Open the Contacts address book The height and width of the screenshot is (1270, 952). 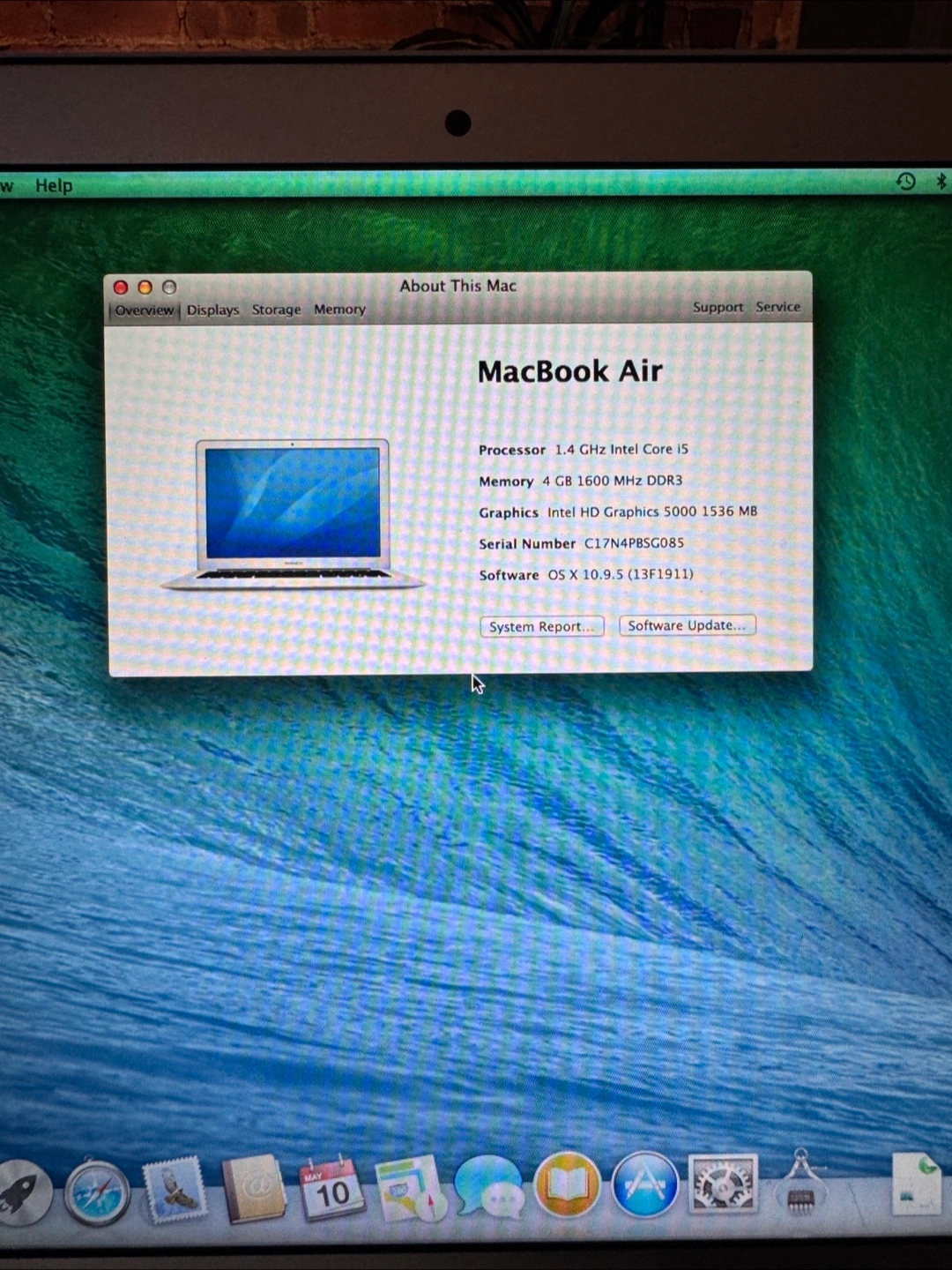click(x=255, y=1189)
